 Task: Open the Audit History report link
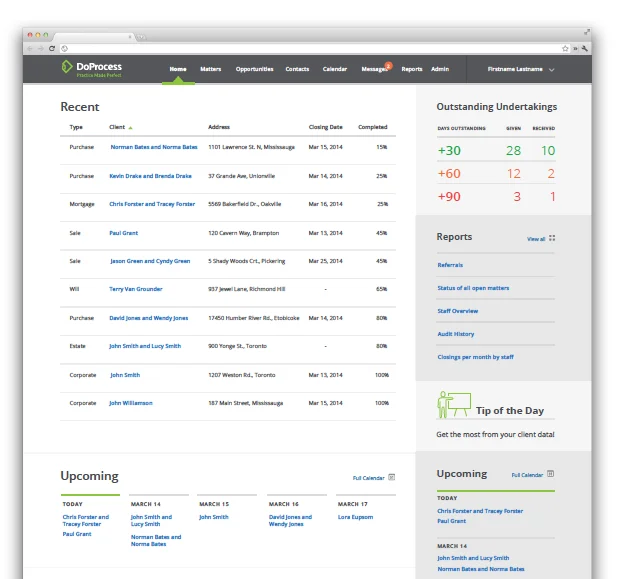click(x=456, y=334)
